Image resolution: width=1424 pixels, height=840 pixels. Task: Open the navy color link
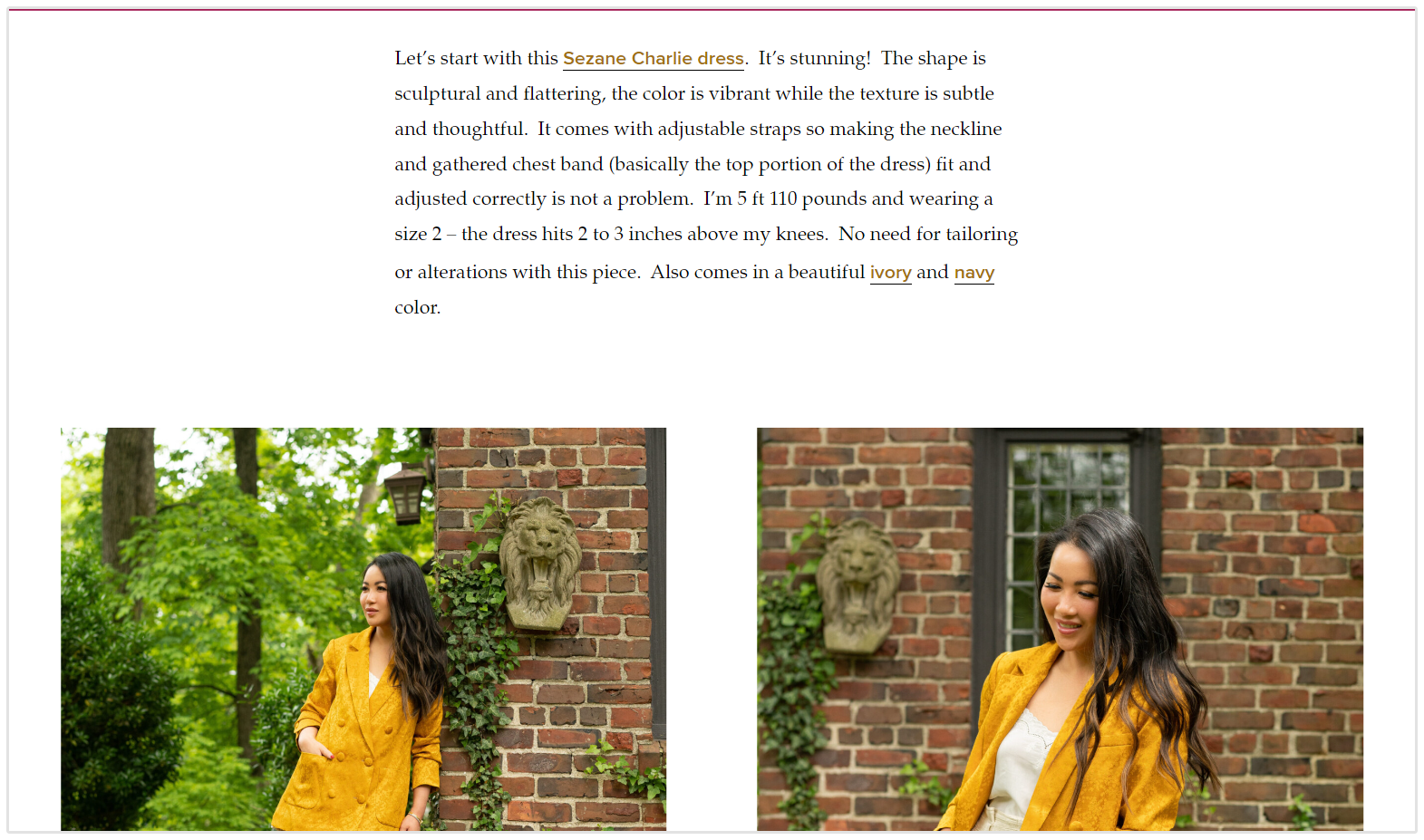974,273
